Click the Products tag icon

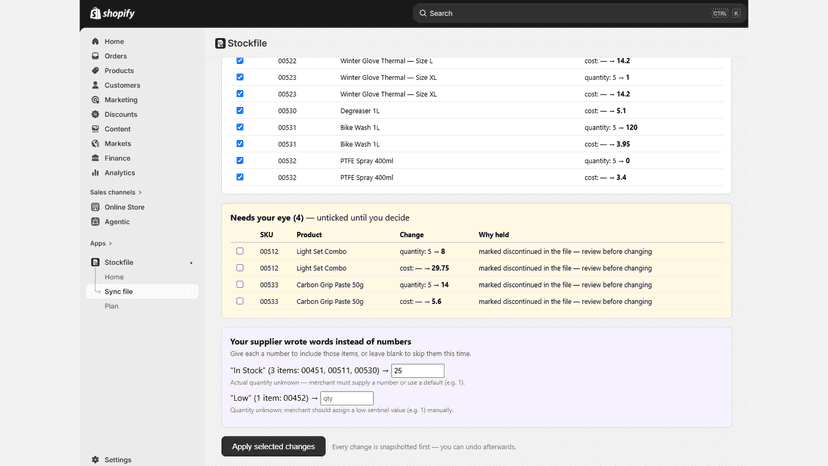click(95, 70)
